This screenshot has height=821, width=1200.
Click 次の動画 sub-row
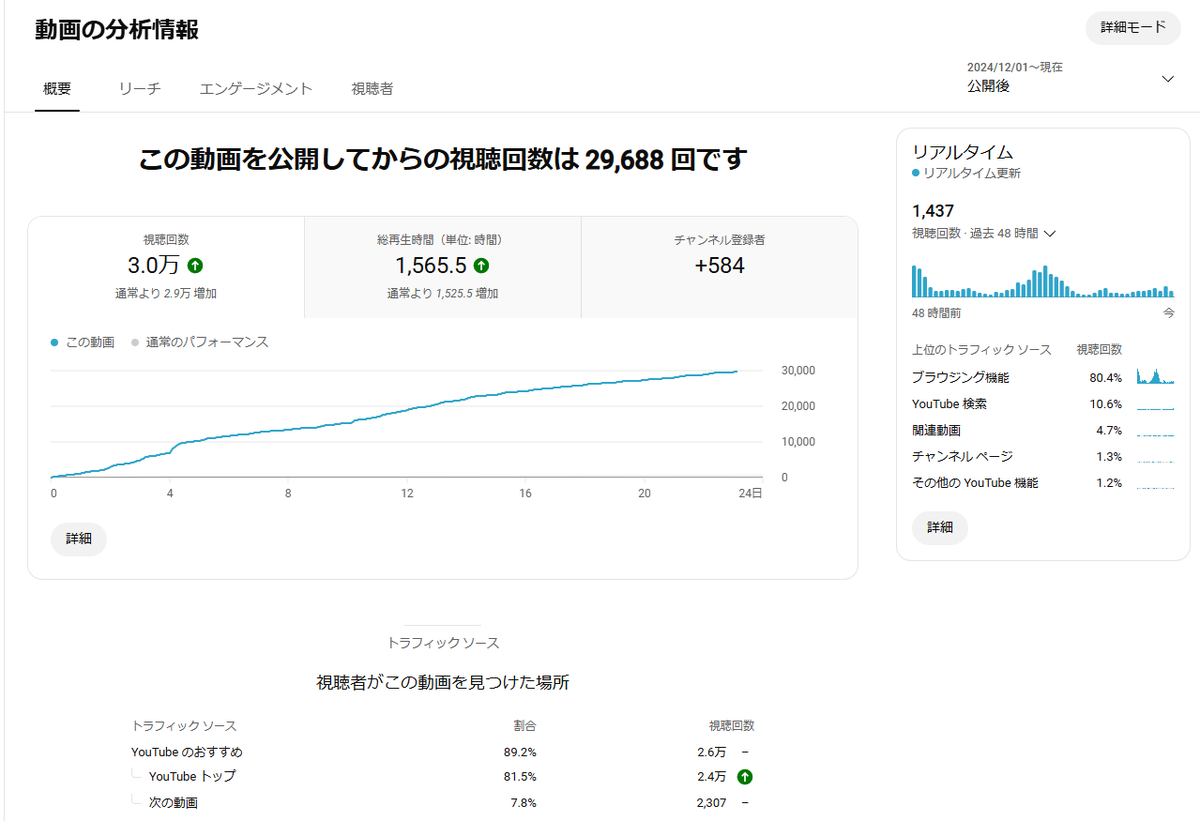[x=445, y=802]
